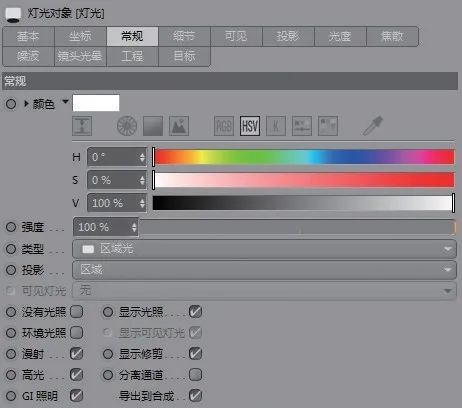The height and width of the screenshot is (408, 462).
Task: Switch color sliders to RGB mode
Action: click(224, 126)
